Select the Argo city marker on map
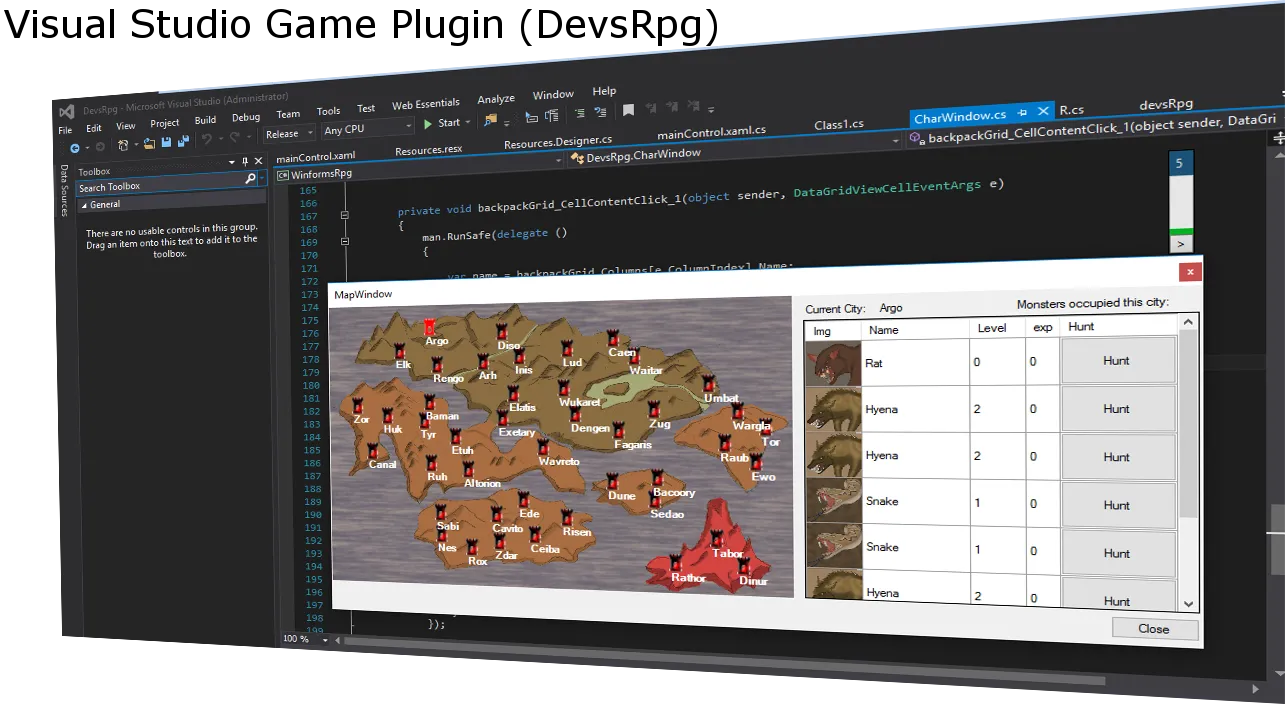The height and width of the screenshot is (704, 1285). pos(430,326)
